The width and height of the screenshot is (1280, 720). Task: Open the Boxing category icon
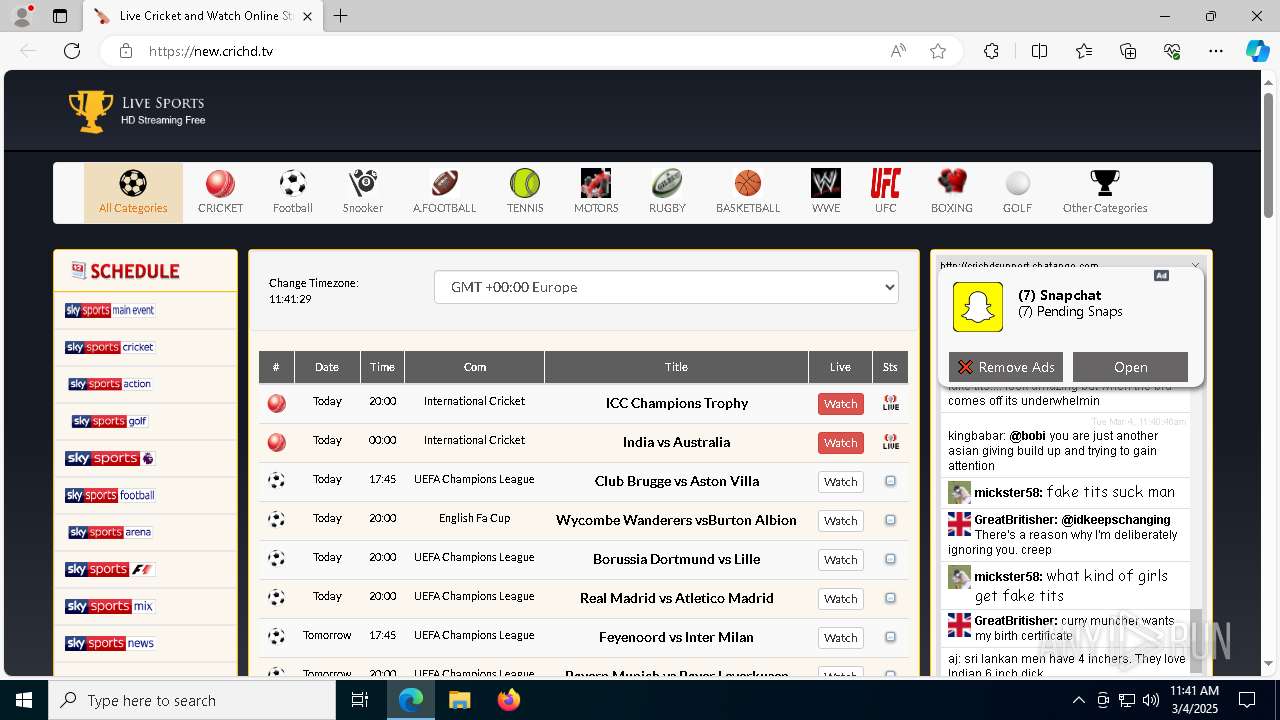click(952, 183)
